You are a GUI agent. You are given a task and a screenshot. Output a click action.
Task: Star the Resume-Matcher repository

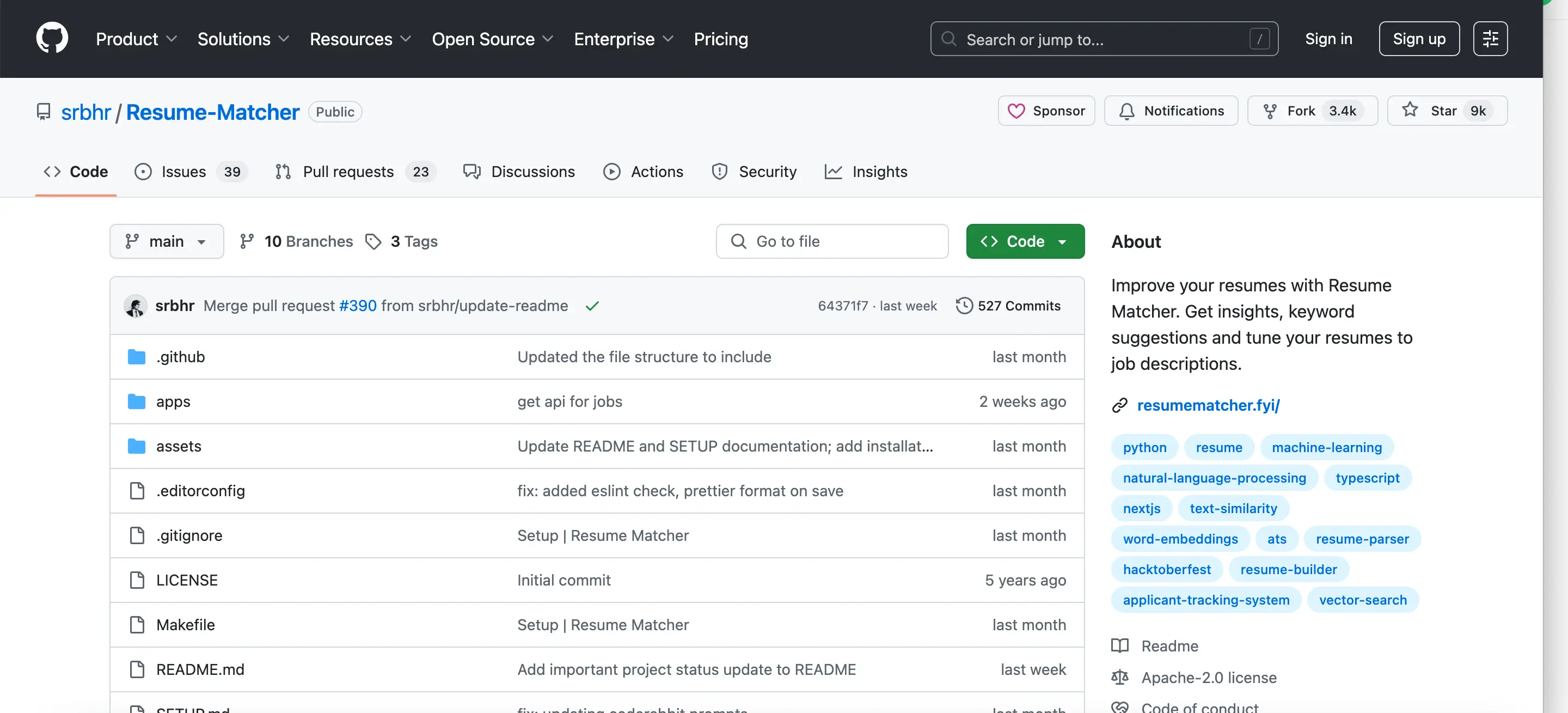coord(1447,111)
